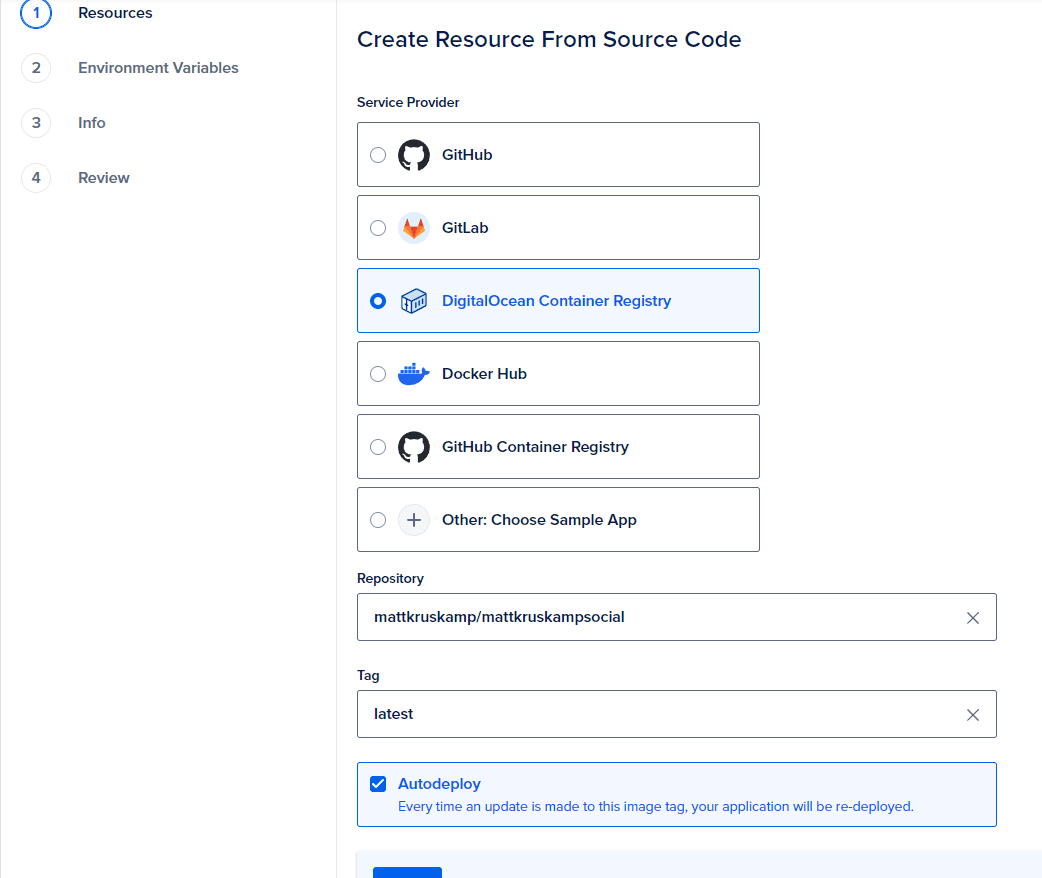The height and width of the screenshot is (878, 1042).
Task: Go to step 1 Resources
Action: click(115, 13)
